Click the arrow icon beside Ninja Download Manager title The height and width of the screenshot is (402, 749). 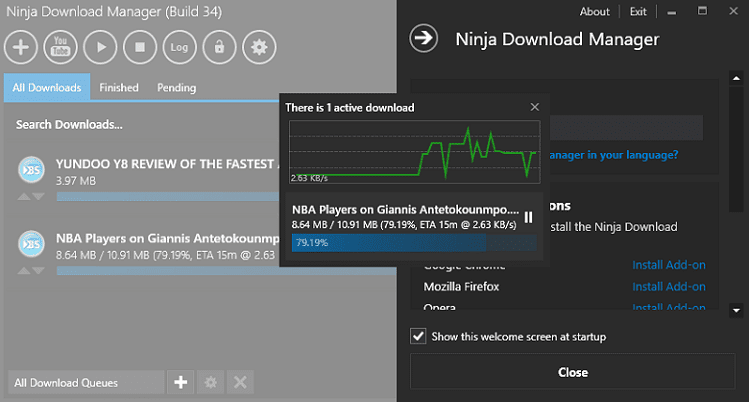pyautogui.click(x=424, y=38)
